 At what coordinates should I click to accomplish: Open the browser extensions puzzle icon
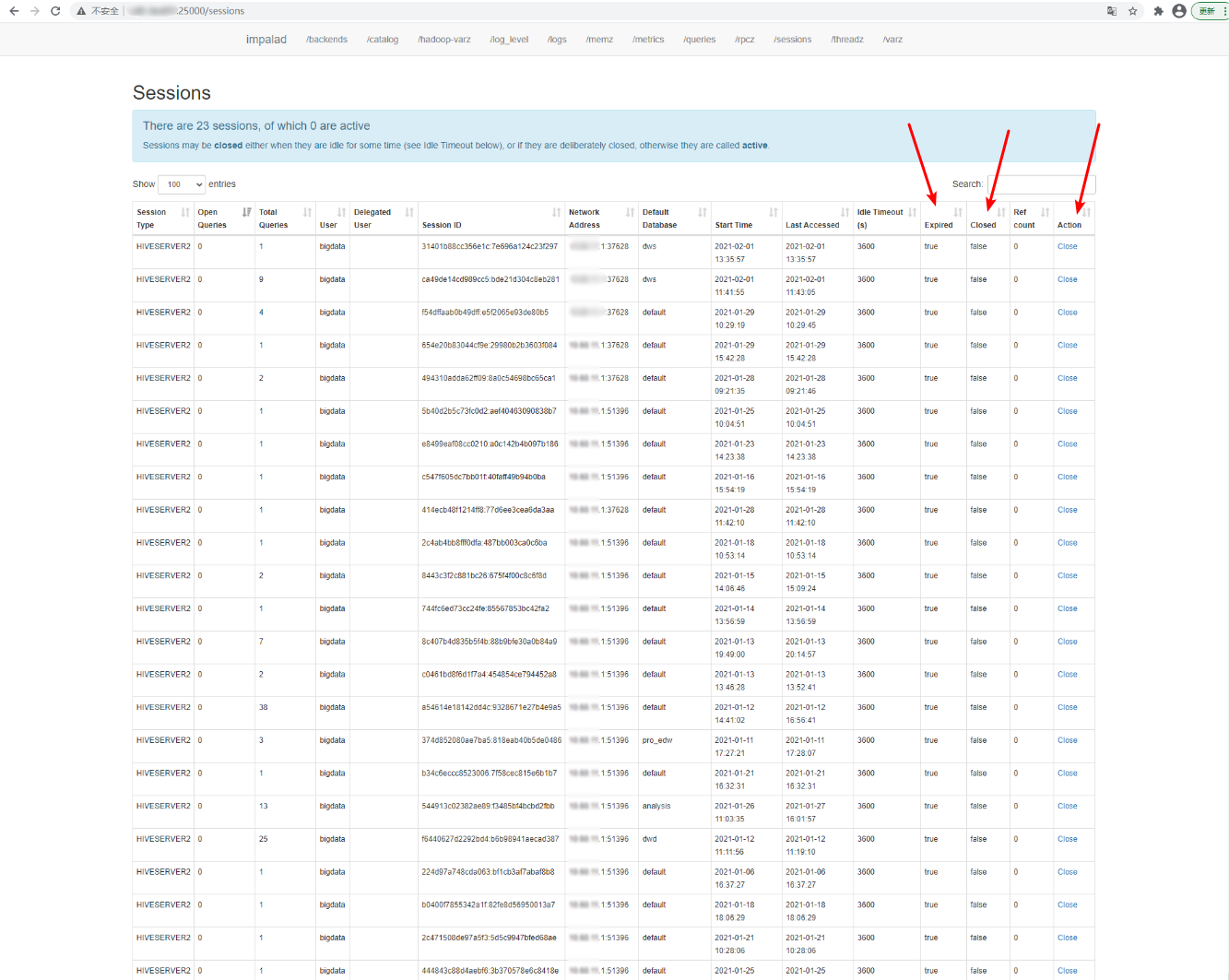click(1158, 11)
